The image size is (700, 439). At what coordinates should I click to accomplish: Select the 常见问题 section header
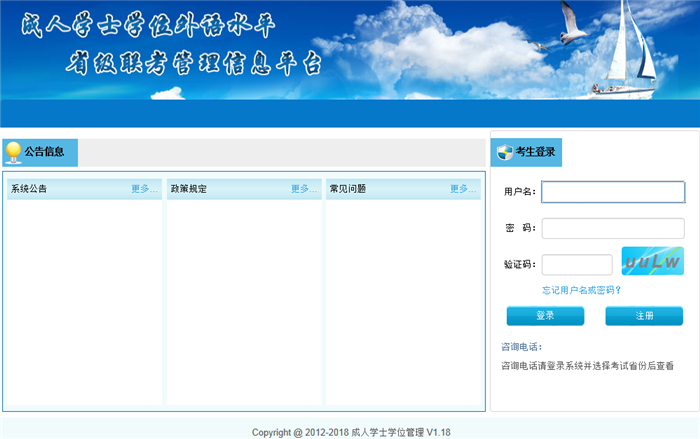348,189
